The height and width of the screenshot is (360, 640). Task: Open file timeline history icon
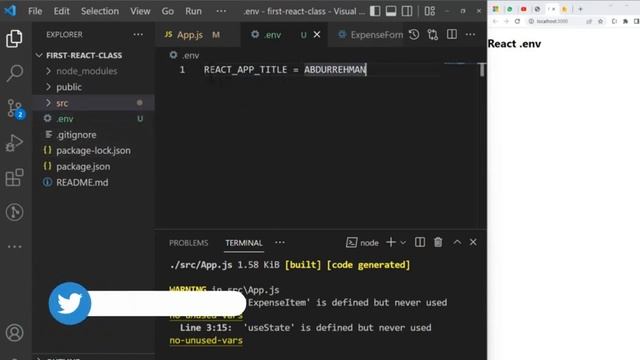pos(414,35)
